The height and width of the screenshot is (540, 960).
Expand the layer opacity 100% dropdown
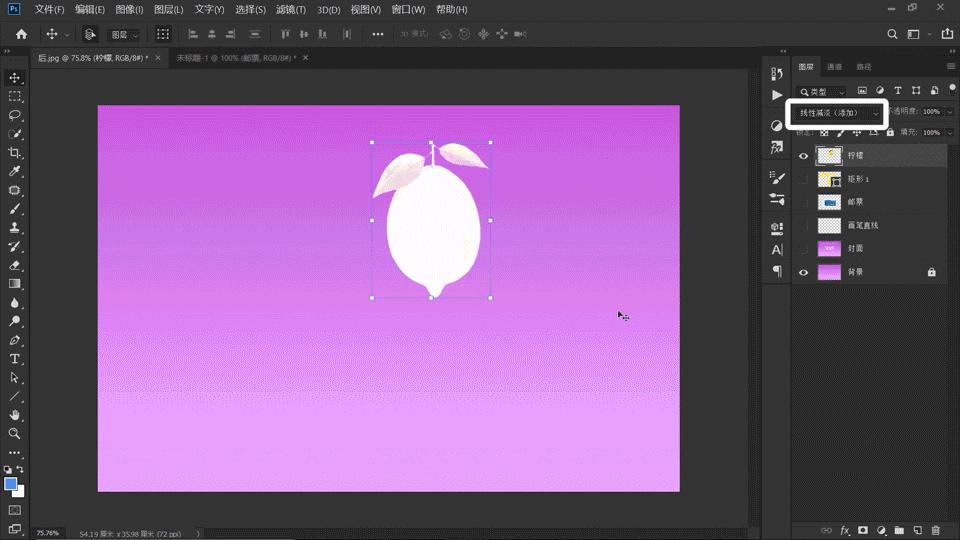[x=949, y=112]
